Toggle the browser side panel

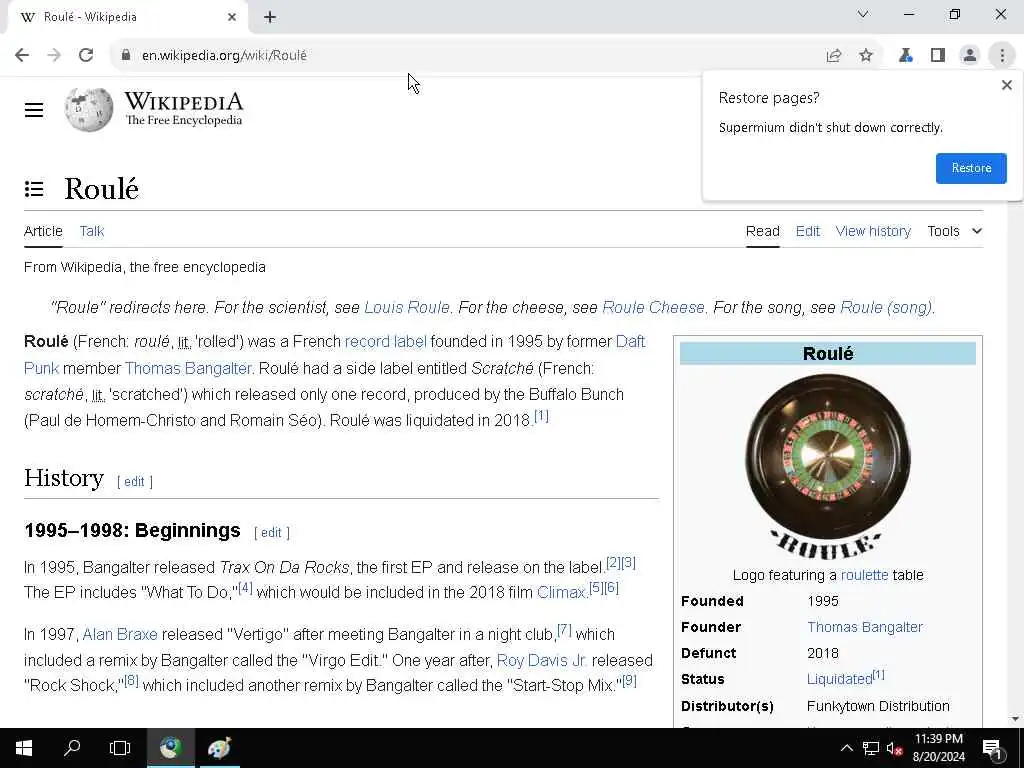tap(938, 56)
